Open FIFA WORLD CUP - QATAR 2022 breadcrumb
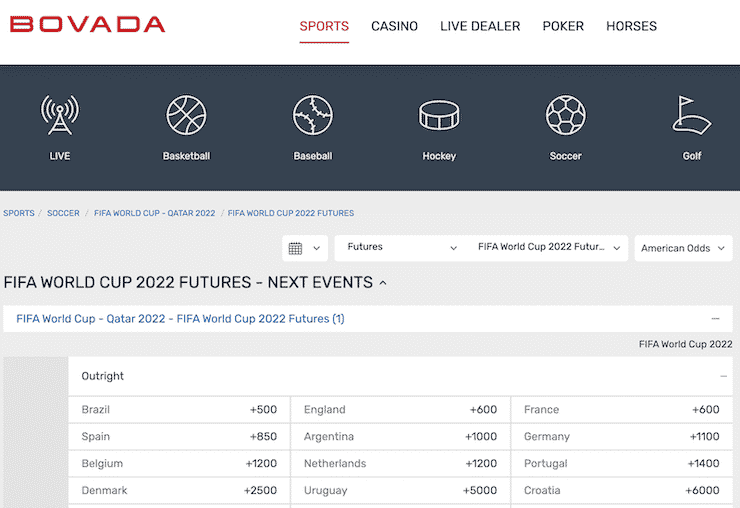The width and height of the screenshot is (740, 508). click(x=154, y=213)
